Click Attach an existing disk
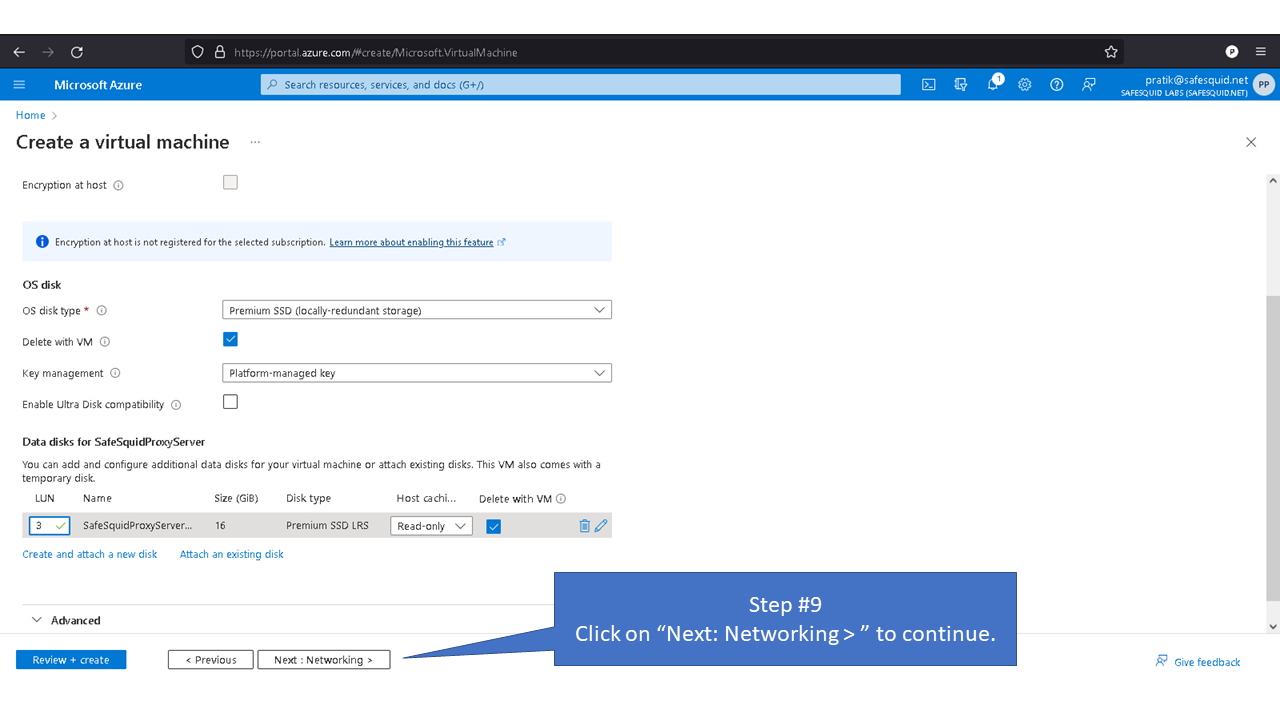The image size is (1280, 720). 232,554
